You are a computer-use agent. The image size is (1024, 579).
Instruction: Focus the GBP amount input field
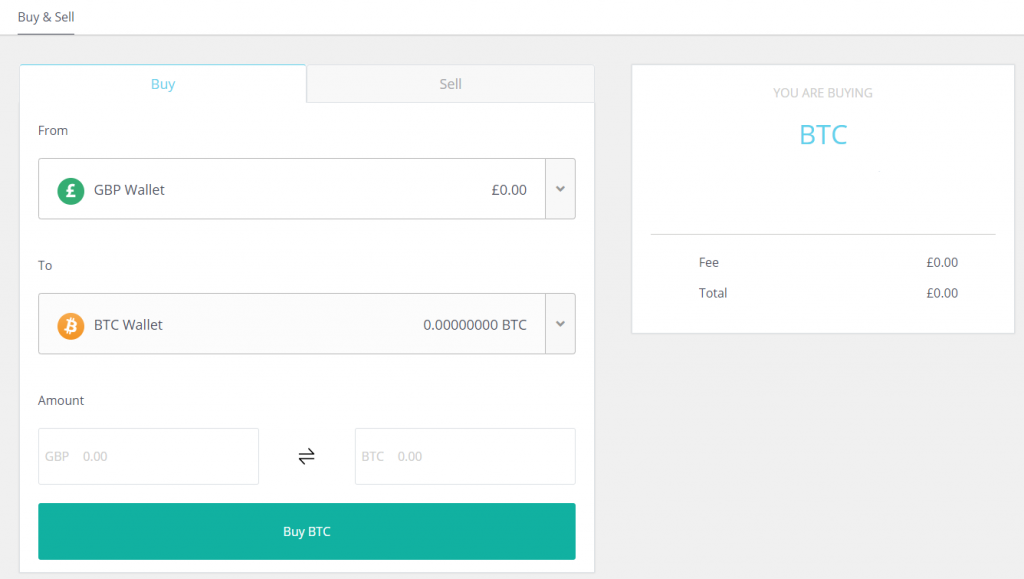tap(148, 456)
